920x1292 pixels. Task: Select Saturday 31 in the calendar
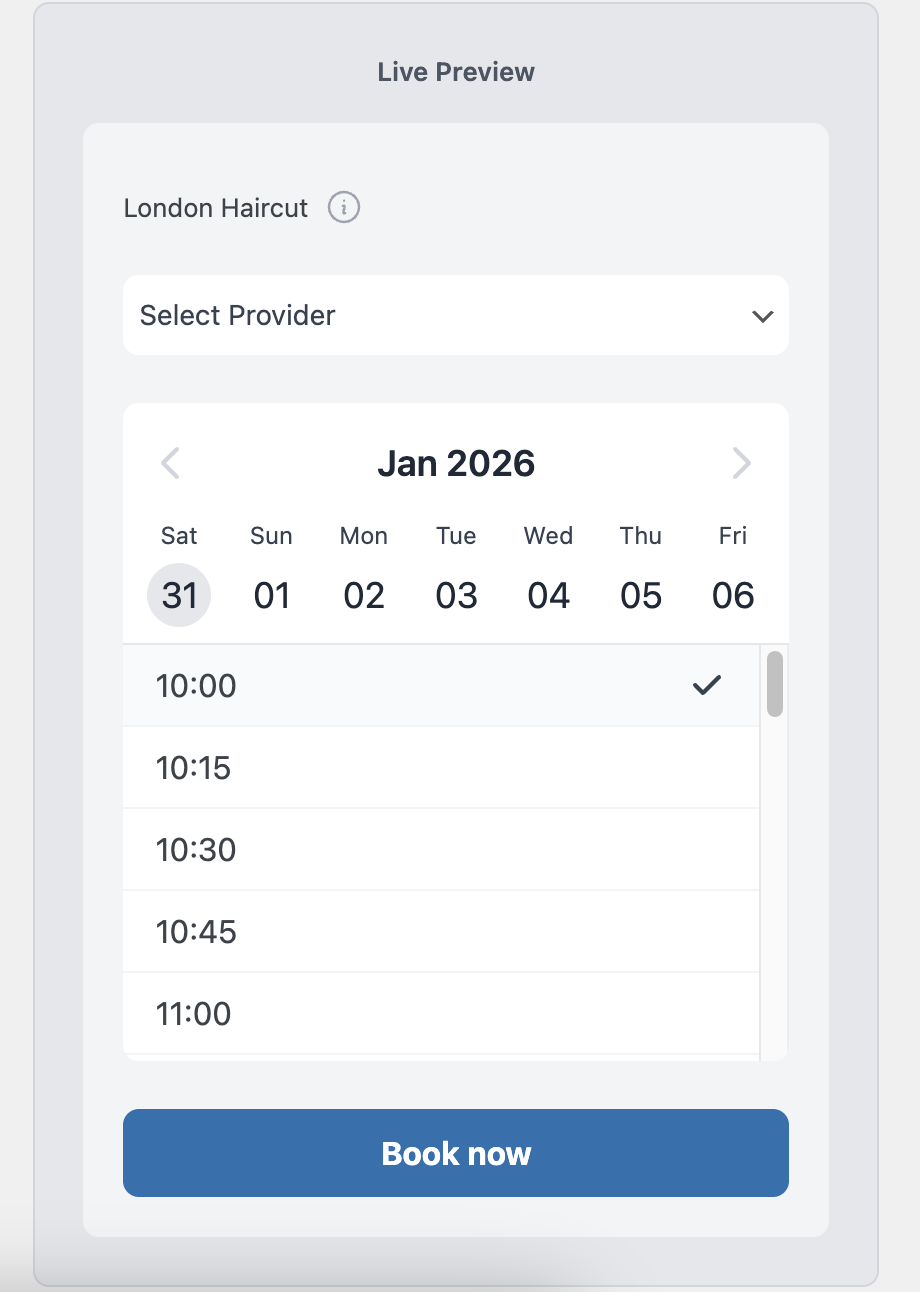(179, 595)
